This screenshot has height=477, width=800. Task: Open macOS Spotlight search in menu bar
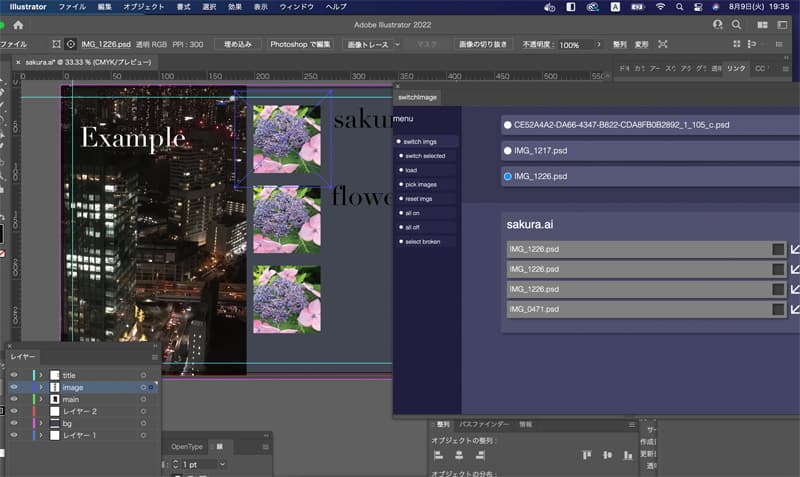pyautogui.click(x=679, y=7)
